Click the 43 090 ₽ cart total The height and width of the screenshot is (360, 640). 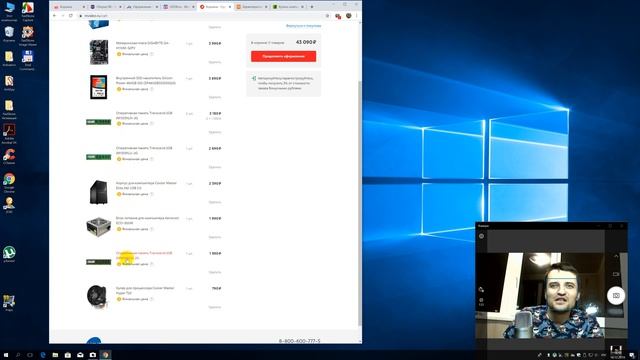306,42
